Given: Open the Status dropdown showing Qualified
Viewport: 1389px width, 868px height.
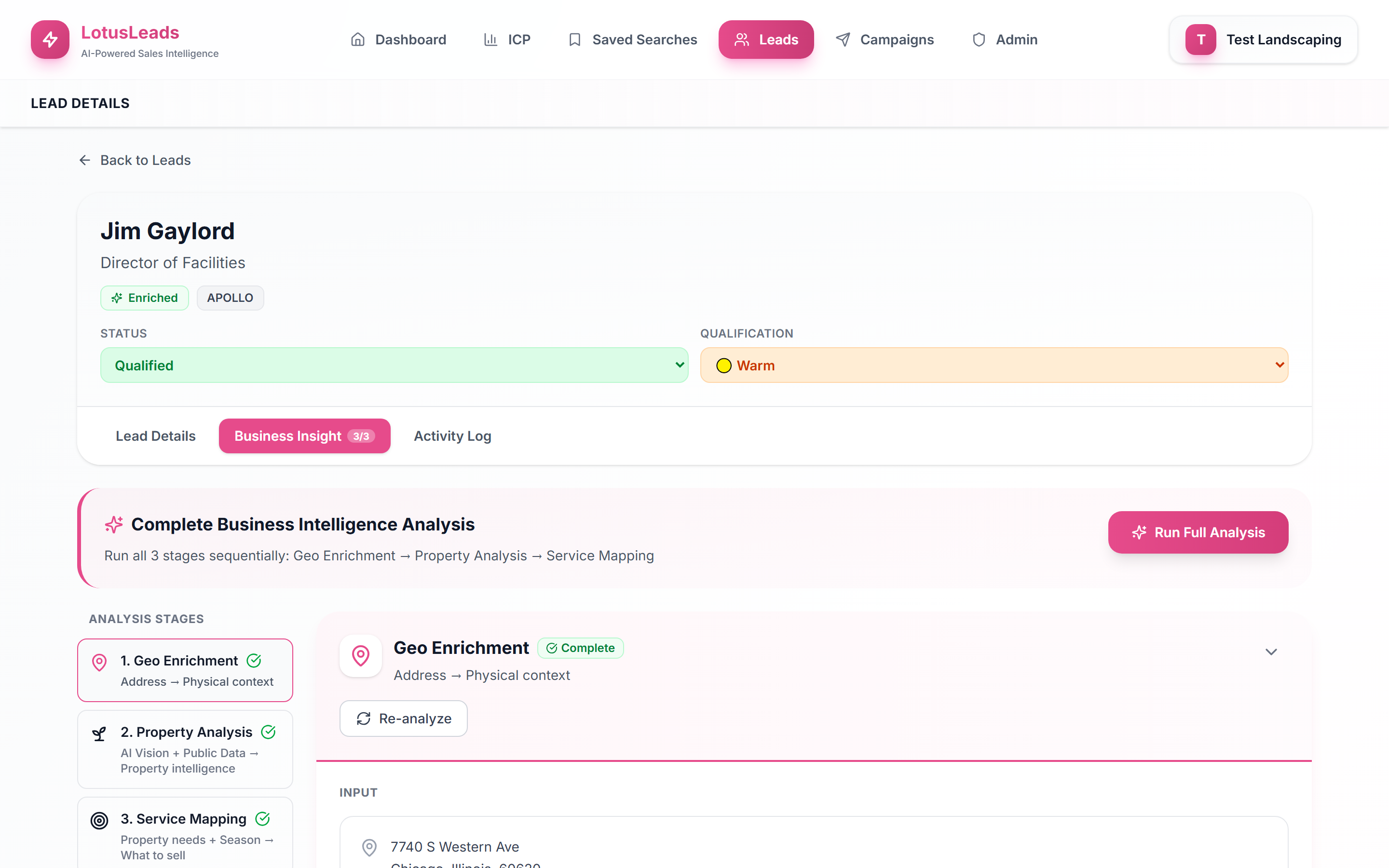Looking at the screenshot, I should click(x=395, y=365).
